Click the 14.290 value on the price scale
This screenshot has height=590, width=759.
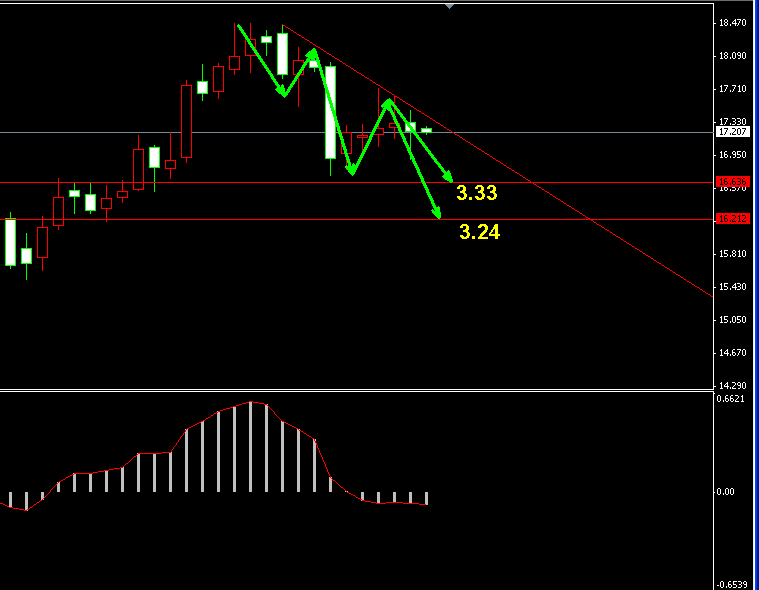tap(732, 386)
